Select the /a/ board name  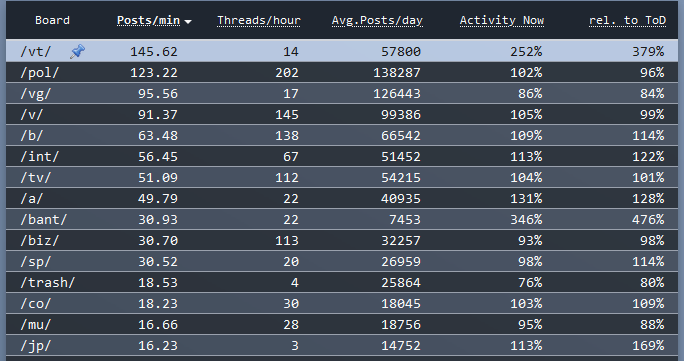[x=32, y=198]
